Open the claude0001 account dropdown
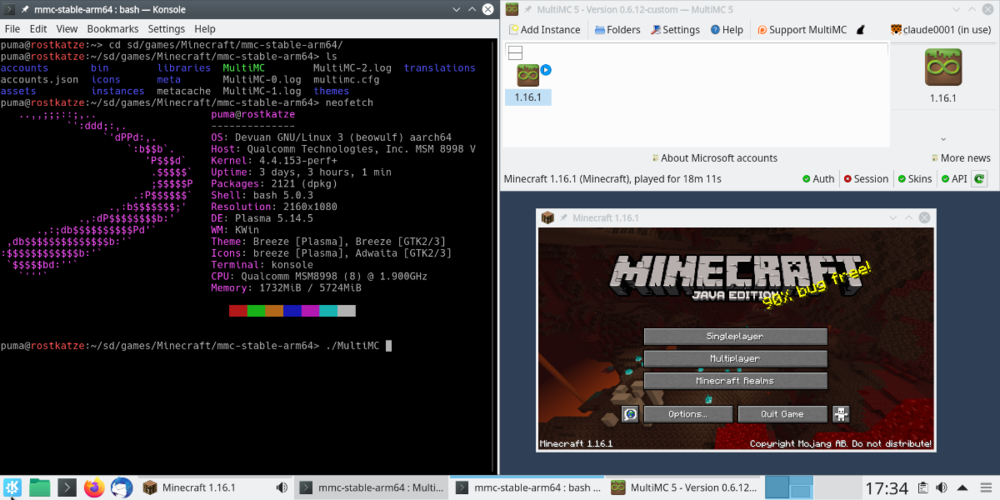Viewport: 1000px width, 500px height. (x=938, y=30)
